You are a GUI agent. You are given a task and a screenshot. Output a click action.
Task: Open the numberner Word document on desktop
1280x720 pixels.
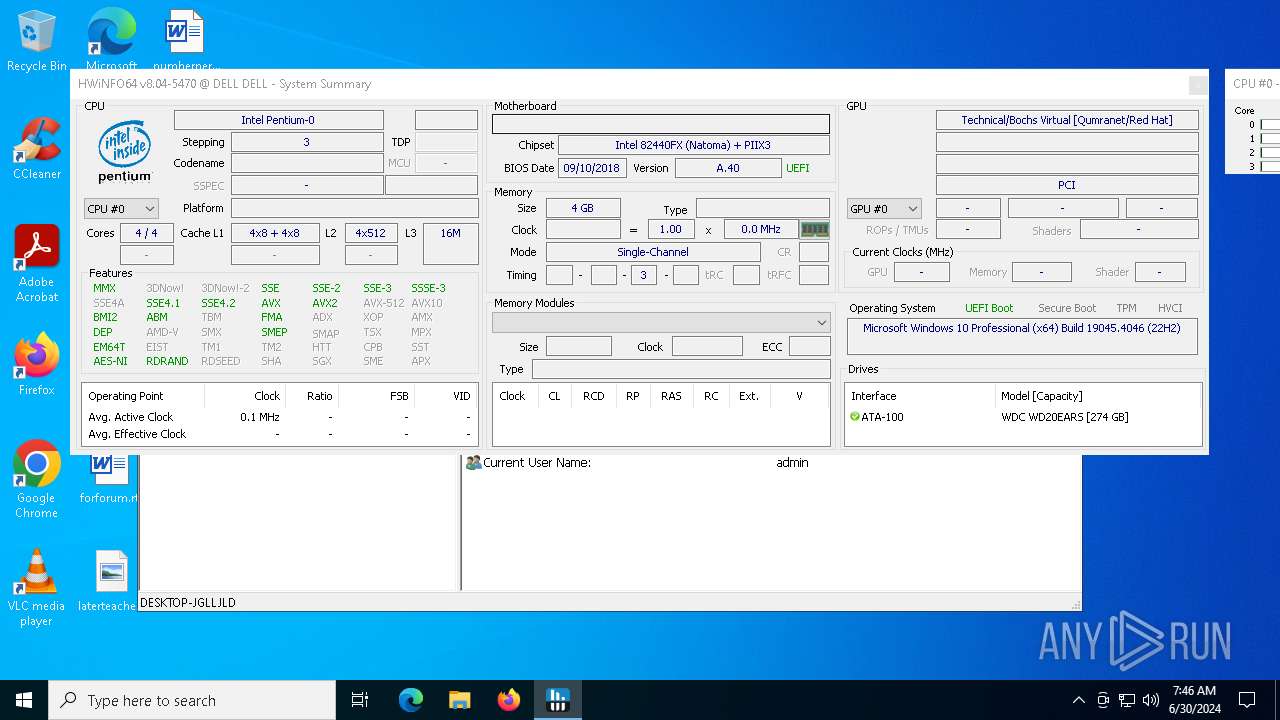click(x=185, y=42)
